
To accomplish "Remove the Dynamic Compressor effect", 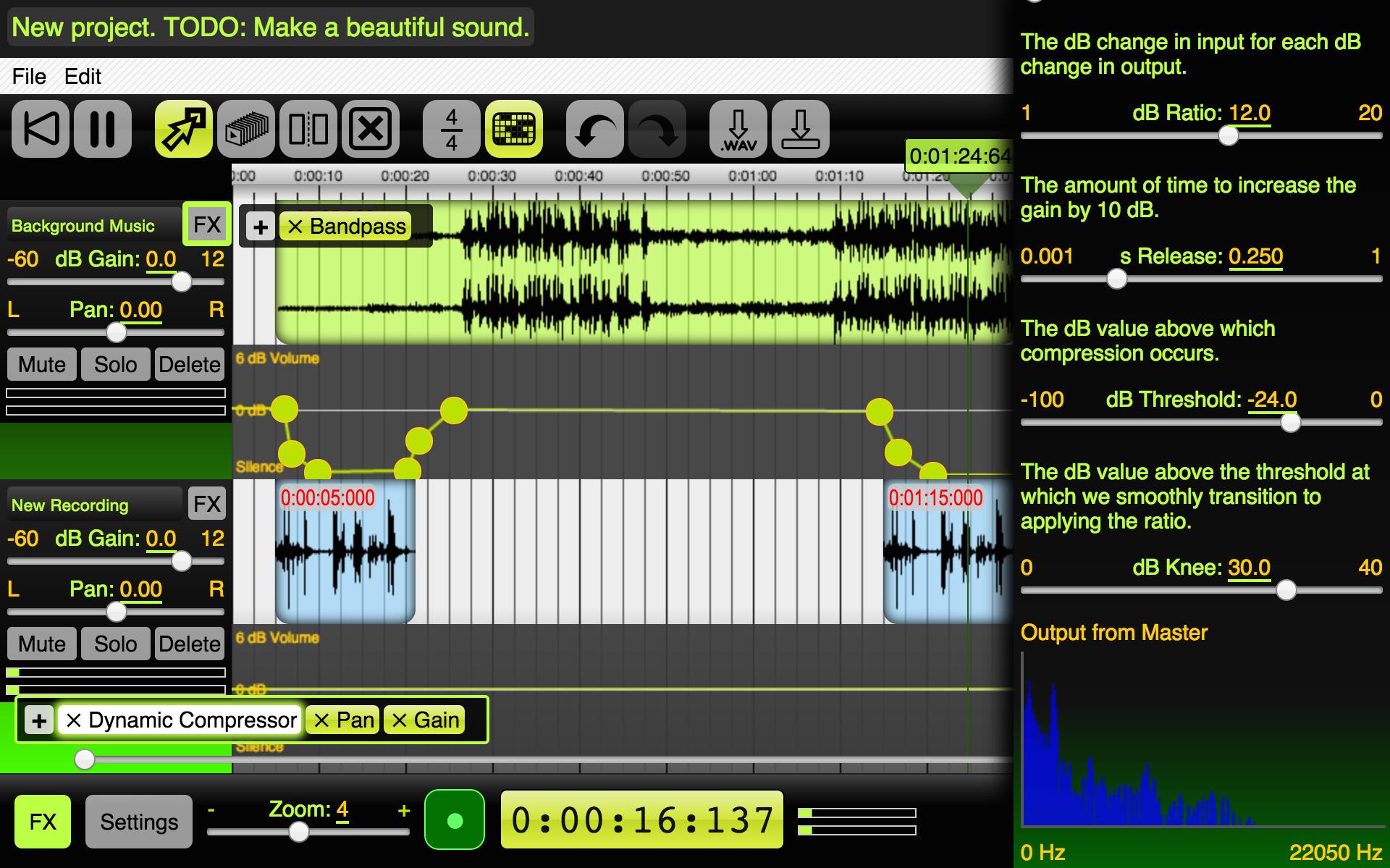I will [74, 720].
